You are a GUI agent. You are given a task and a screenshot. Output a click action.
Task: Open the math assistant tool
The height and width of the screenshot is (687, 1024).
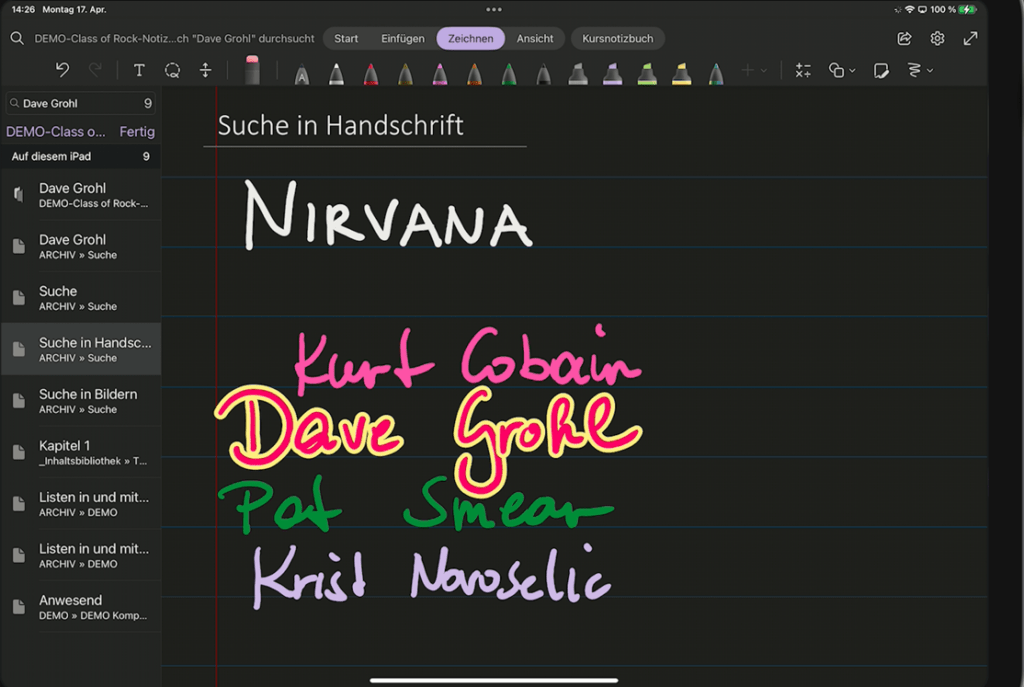tap(803, 71)
